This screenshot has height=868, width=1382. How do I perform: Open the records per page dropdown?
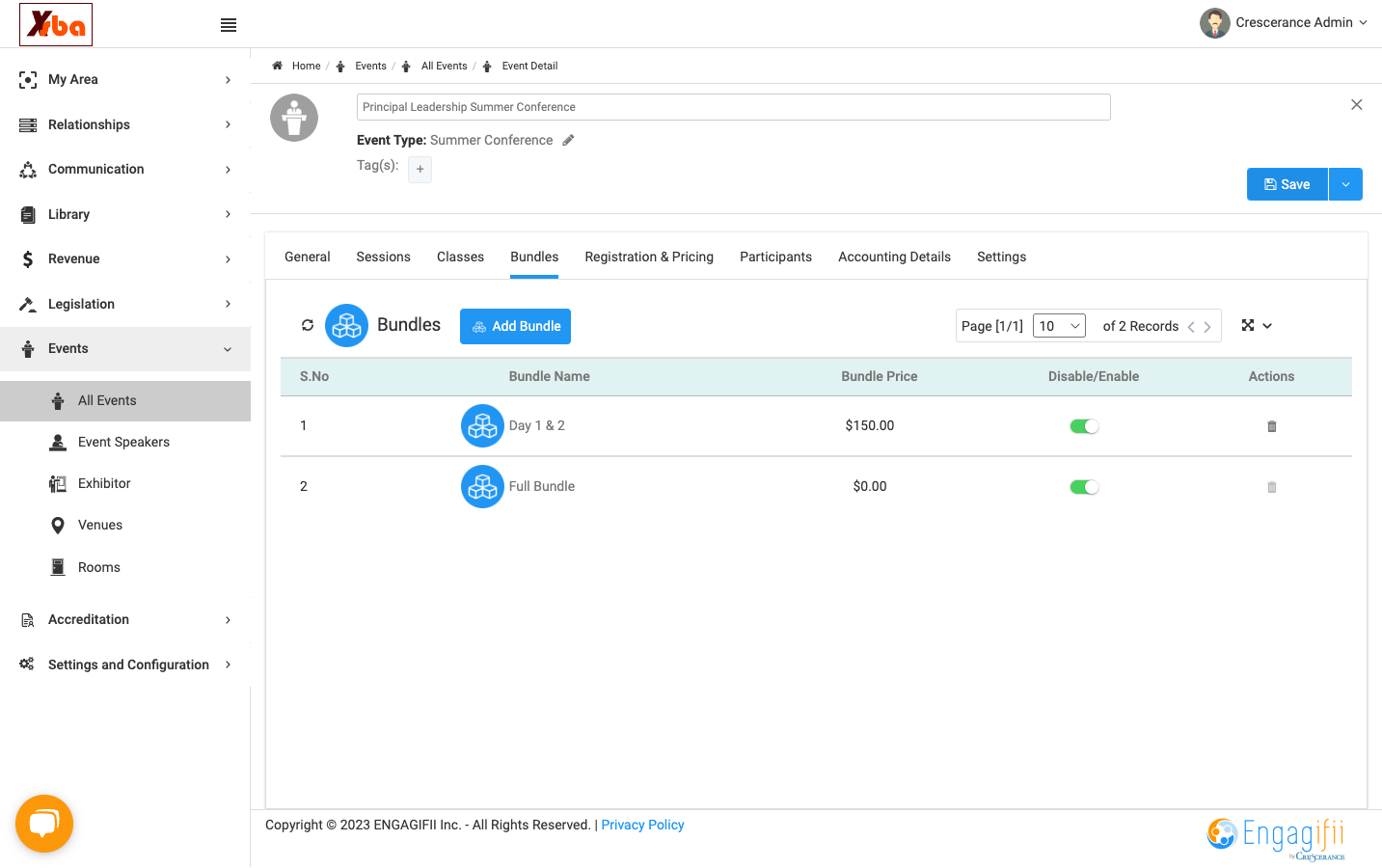point(1059,326)
